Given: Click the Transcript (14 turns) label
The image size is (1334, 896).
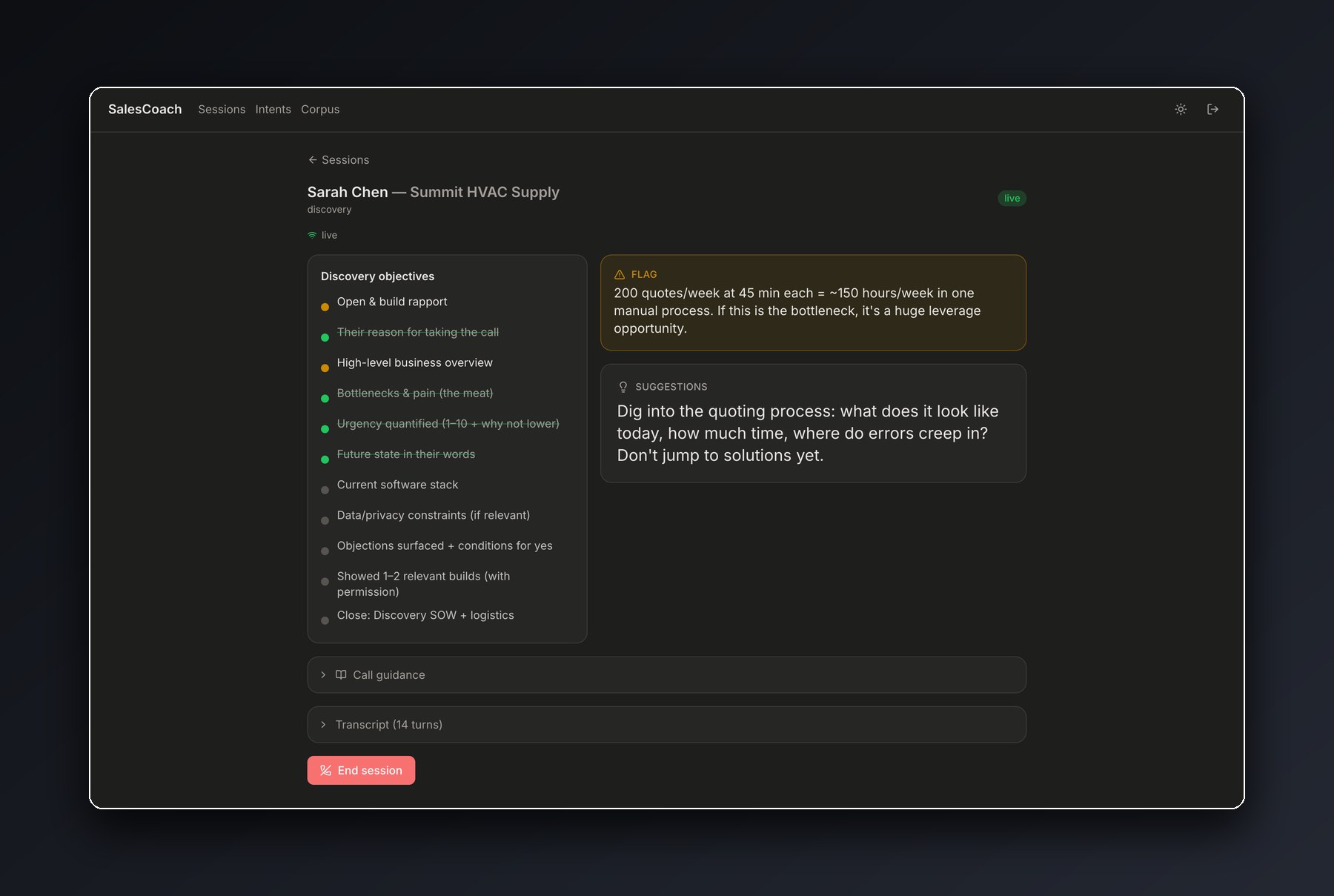Looking at the screenshot, I should [389, 725].
